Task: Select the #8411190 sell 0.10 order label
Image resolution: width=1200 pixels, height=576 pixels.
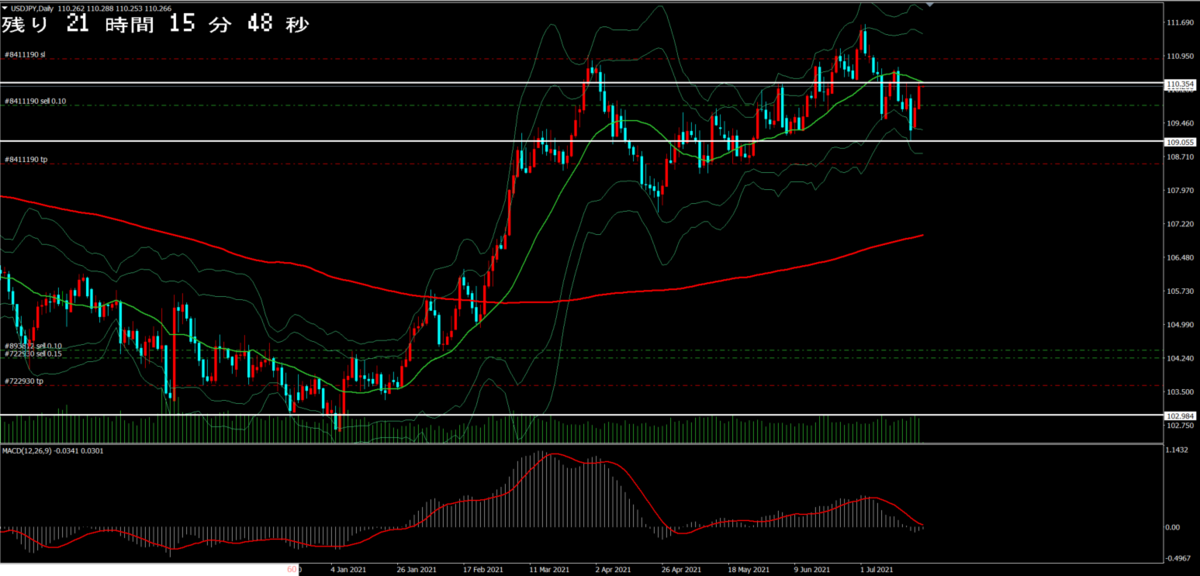Action: pyautogui.click(x=35, y=101)
